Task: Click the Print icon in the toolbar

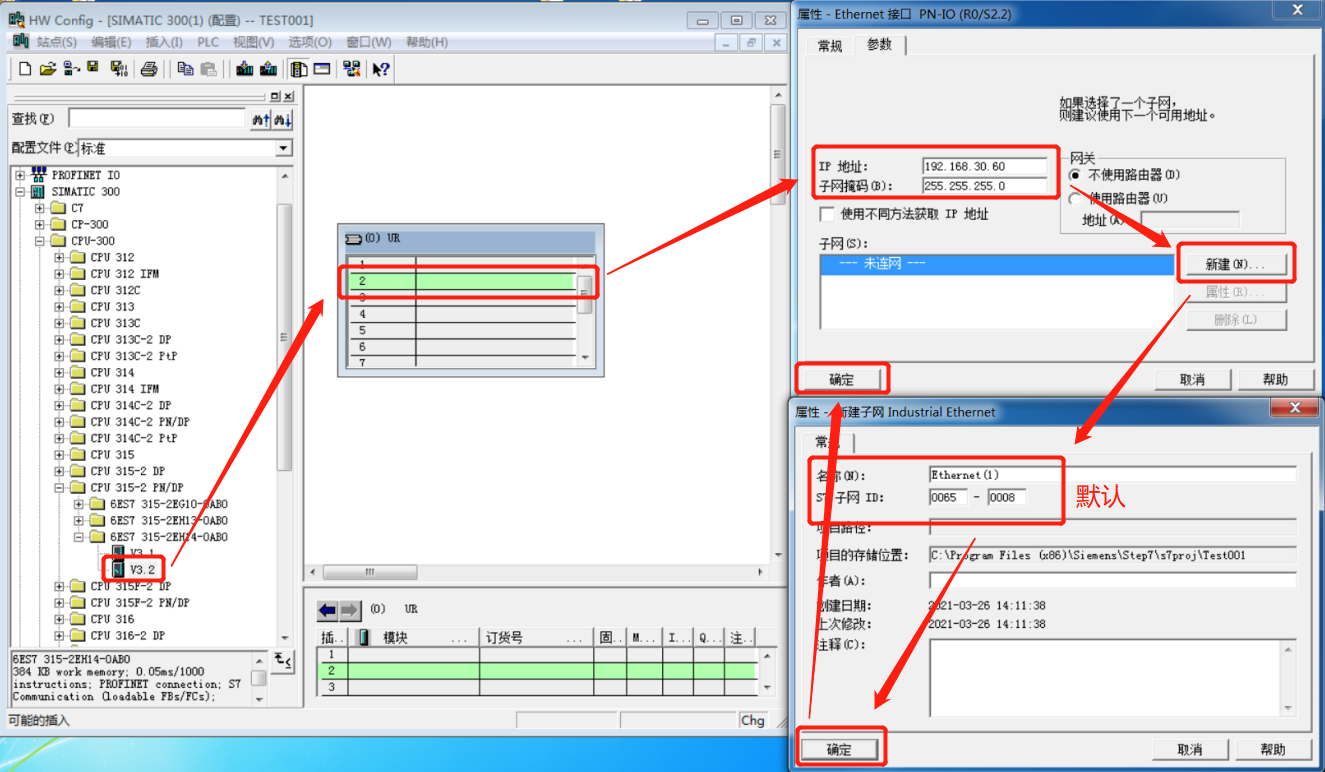Action: pyautogui.click(x=148, y=68)
